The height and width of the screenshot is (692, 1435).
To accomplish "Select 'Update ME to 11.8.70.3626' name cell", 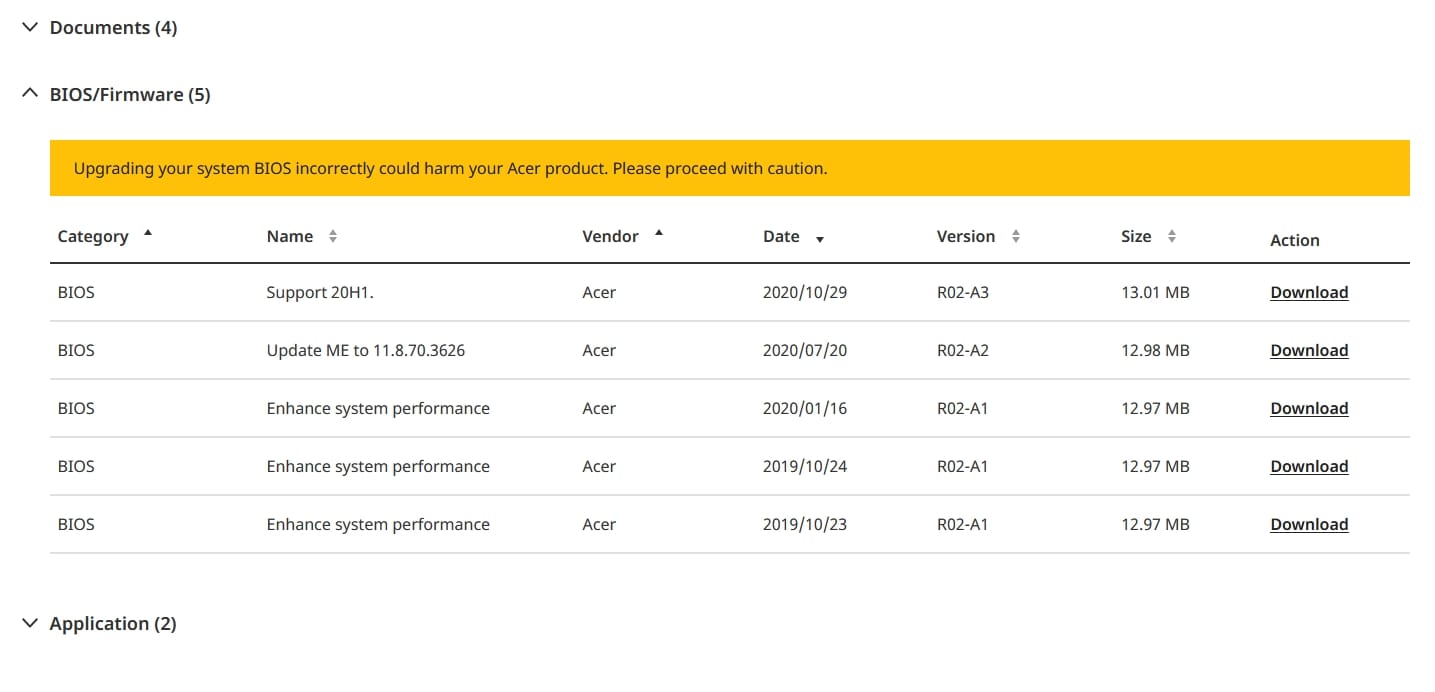I will [366, 351].
